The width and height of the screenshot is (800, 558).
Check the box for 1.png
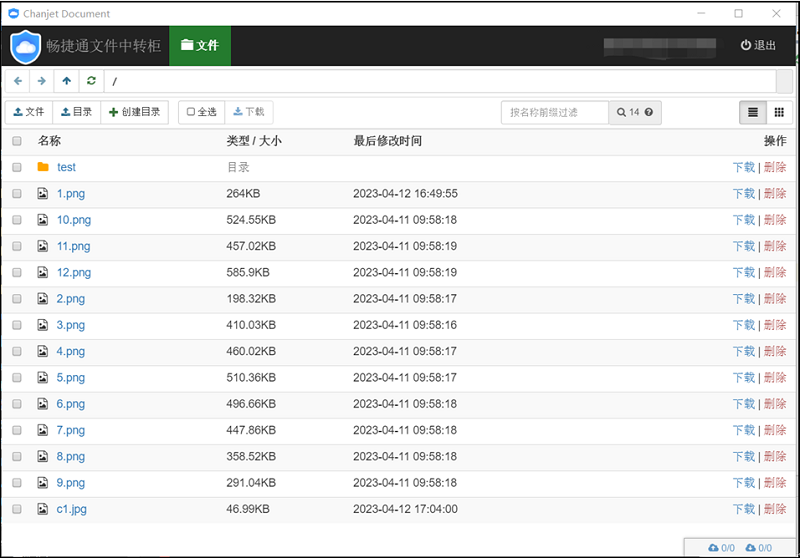tap(17, 194)
